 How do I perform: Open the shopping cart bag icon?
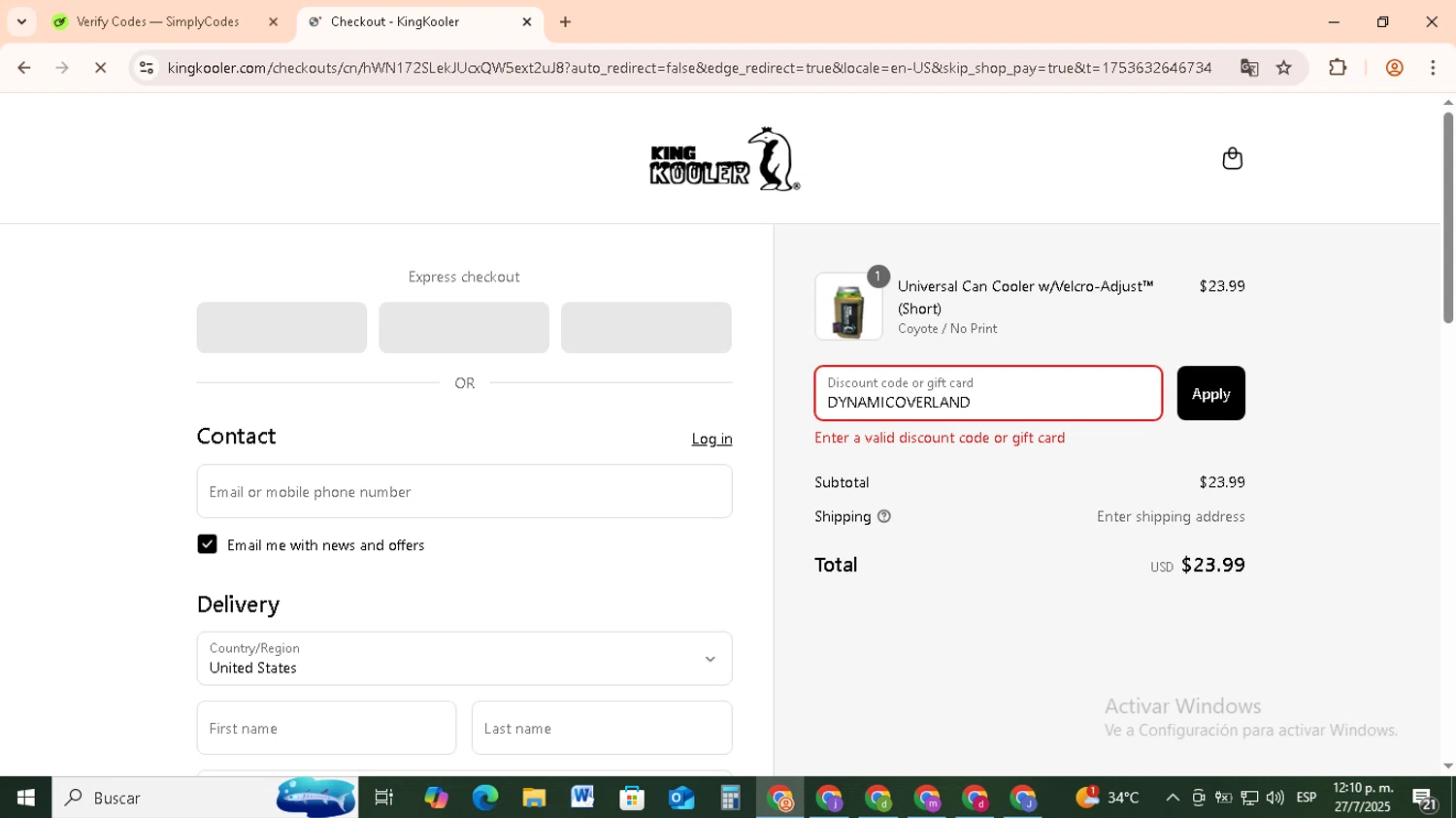tap(1232, 158)
